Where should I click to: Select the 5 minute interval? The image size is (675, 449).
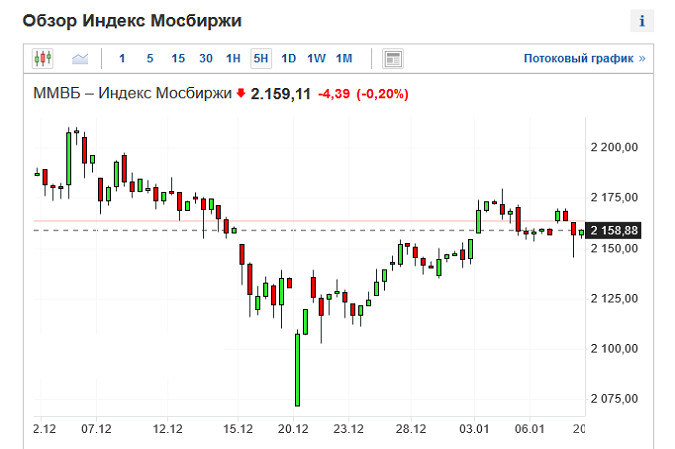[150, 58]
